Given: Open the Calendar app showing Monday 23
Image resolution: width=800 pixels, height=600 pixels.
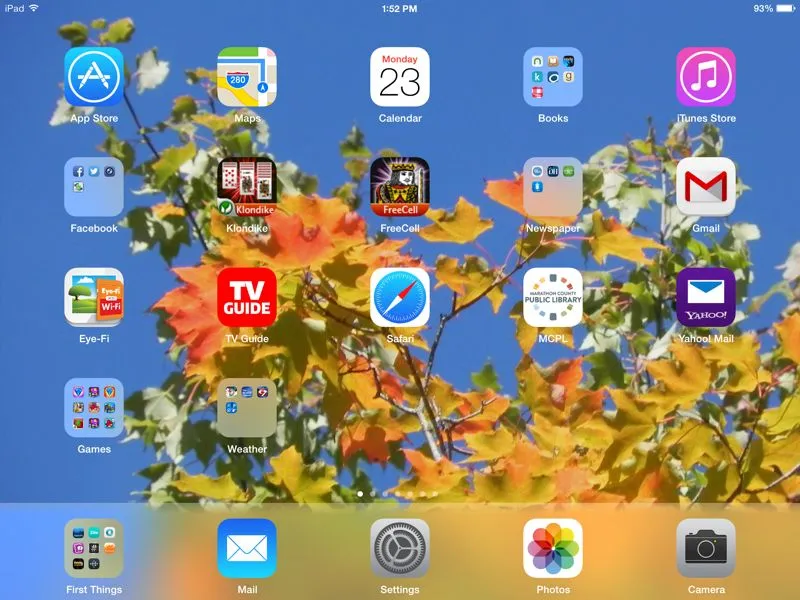Looking at the screenshot, I should 400,77.
